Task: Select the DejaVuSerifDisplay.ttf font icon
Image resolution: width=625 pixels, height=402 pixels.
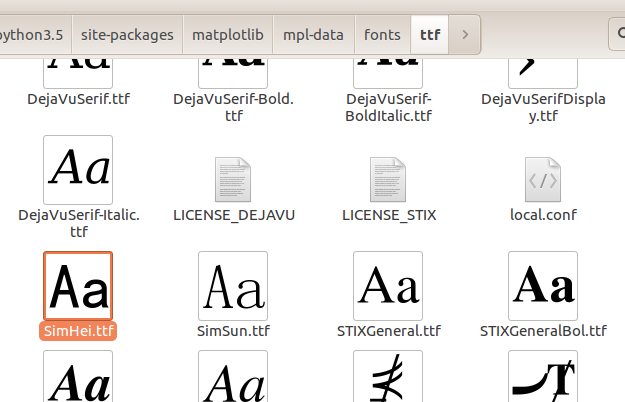Action: (543, 73)
